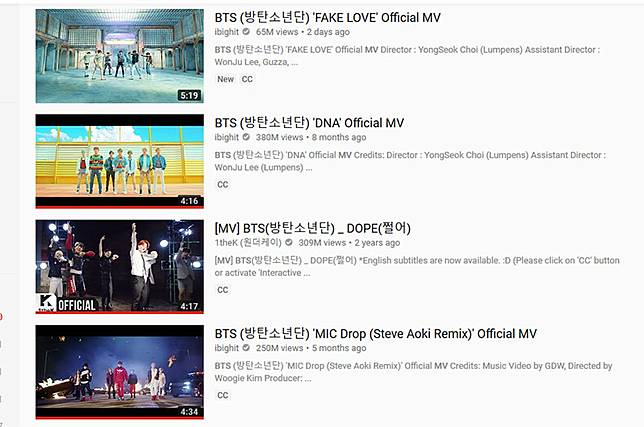Screen dimensions: 644x427
Task: Click verified badge next to ibighit on FAKE LOVE
Action: click(246, 32)
